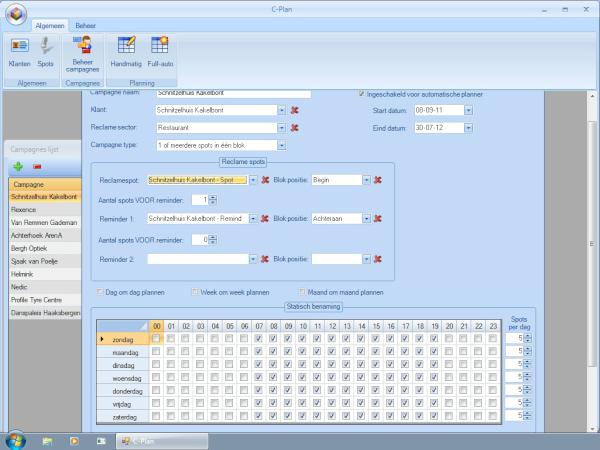This screenshot has width=600, height=450.
Task: Open the Eind datum date picker
Action: click(x=468, y=128)
